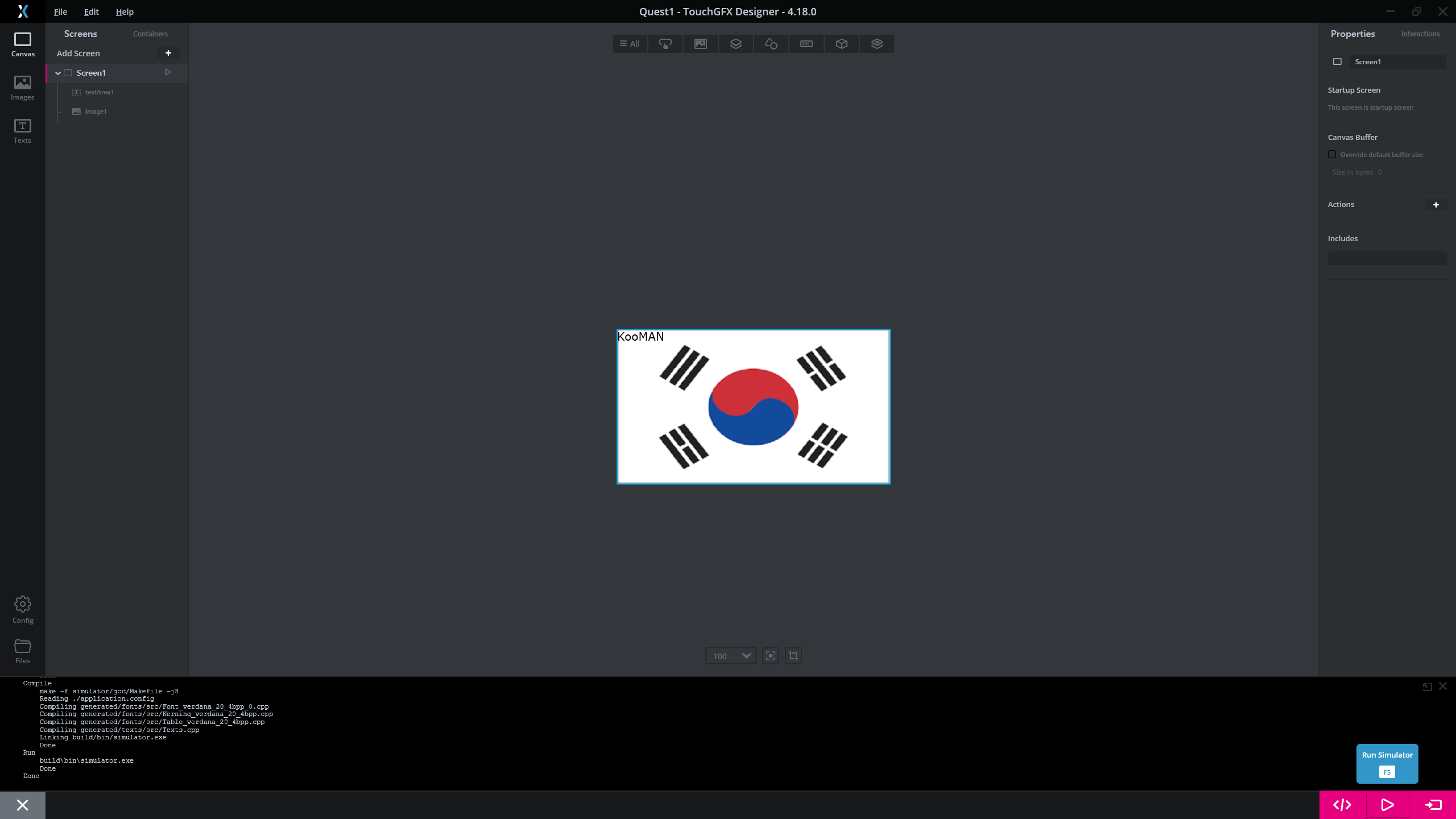Add an action with the plus icon
This screenshot has width=1456, height=819.
[x=1436, y=205]
